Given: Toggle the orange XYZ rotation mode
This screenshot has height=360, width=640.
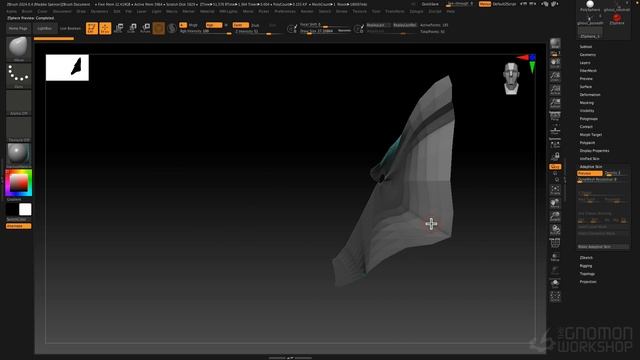Looking at the screenshot, I should click(x=555, y=167).
